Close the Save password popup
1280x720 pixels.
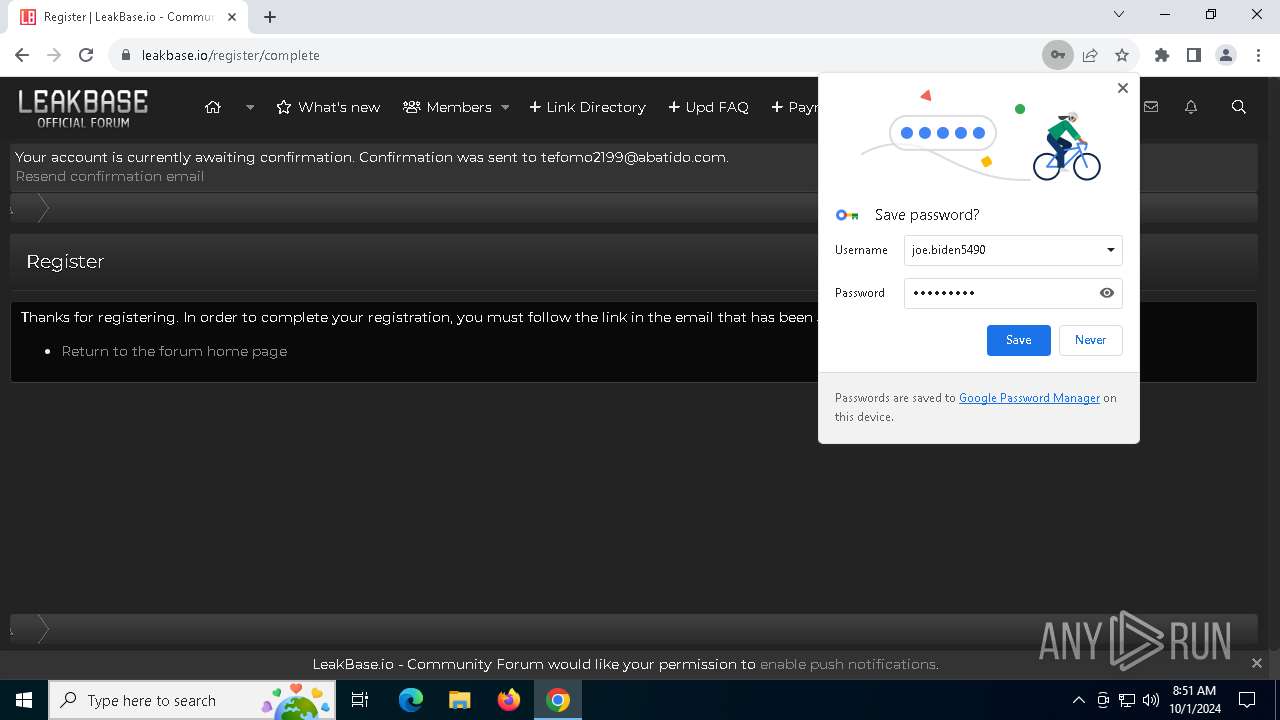point(1123,88)
